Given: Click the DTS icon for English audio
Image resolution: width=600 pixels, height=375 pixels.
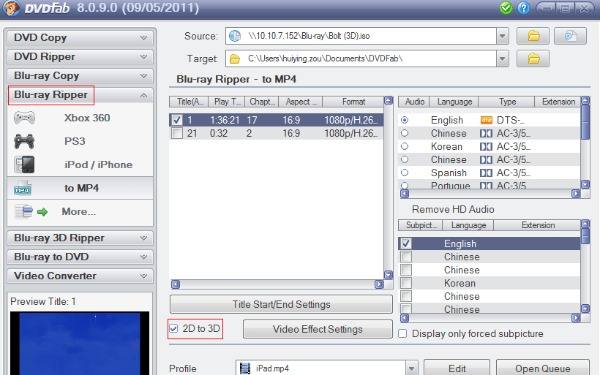Looking at the screenshot, I should click(x=486, y=120).
